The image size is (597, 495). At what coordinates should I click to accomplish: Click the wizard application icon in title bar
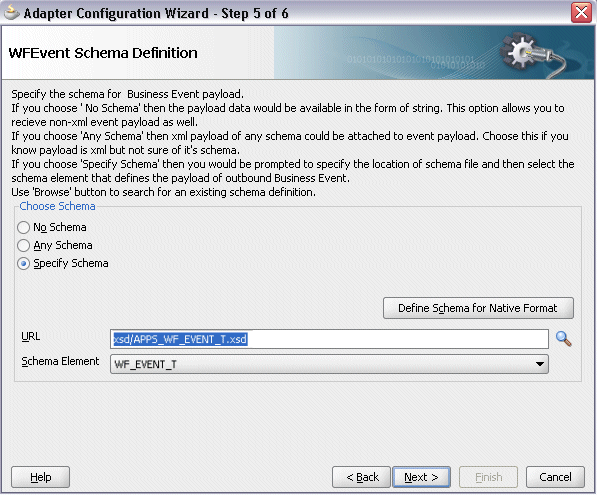pyautogui.click(x=11, y=13)
